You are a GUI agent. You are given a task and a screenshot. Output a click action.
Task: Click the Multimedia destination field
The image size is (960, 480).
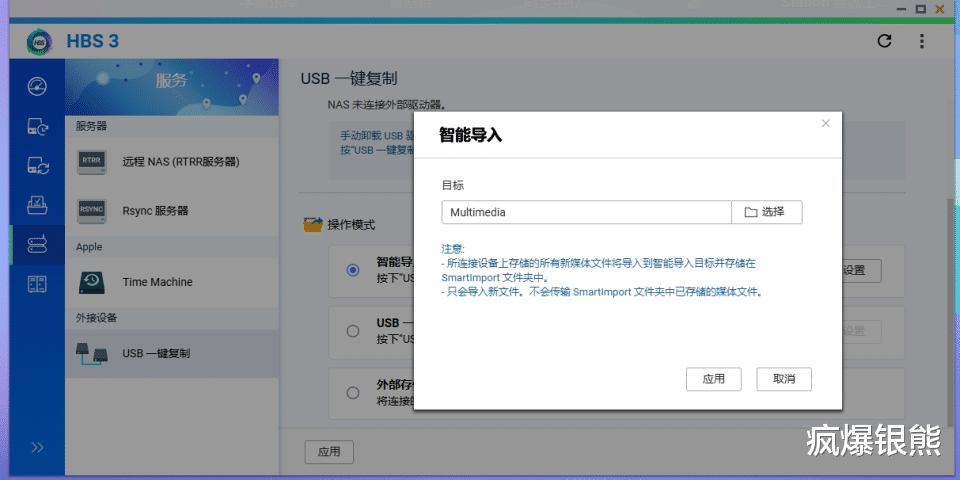coord(587,212)
